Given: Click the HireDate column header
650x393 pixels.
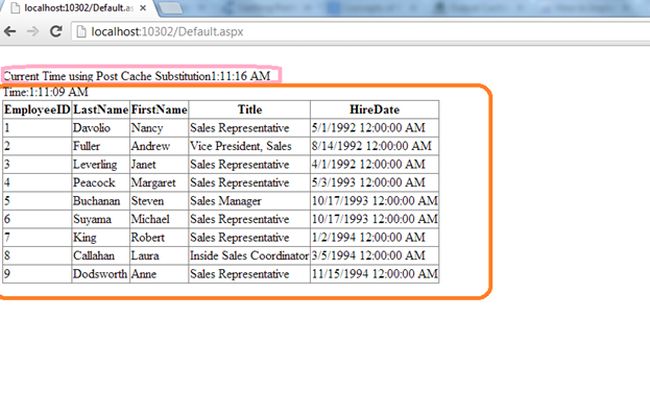Looking at the screenshot, I should tap(375, 109).
